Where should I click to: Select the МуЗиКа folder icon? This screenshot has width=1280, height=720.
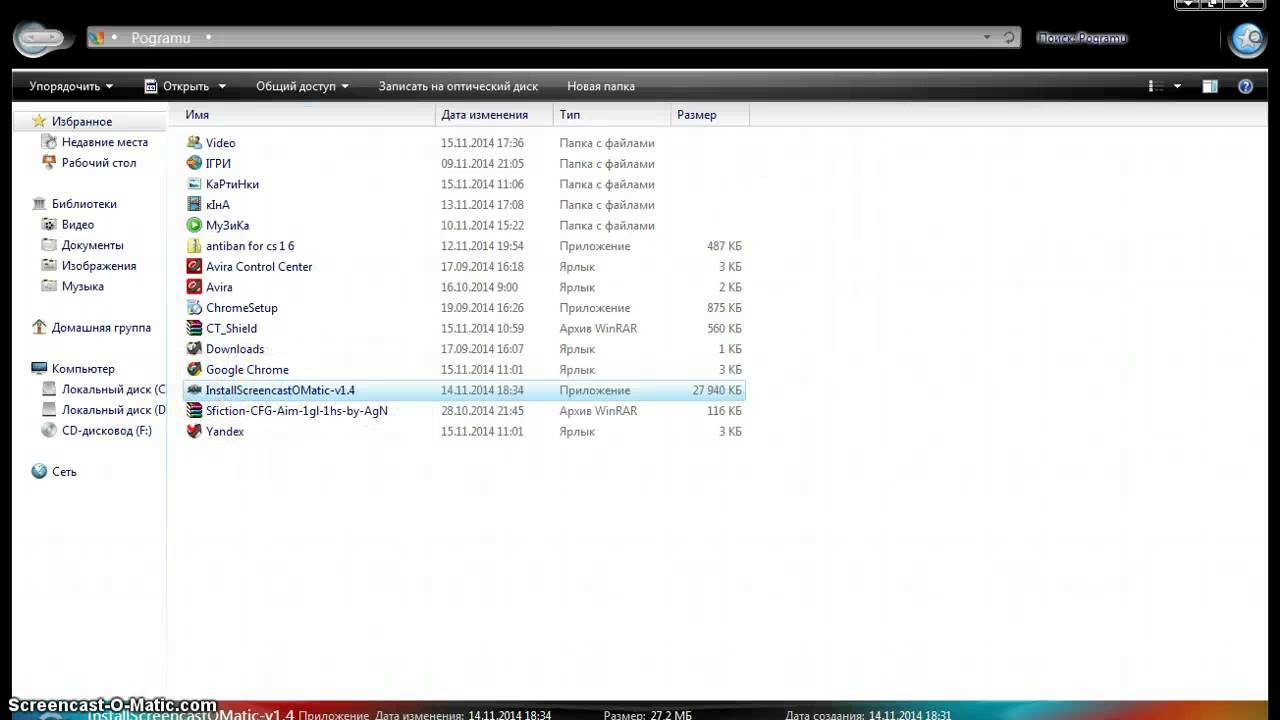194,225
